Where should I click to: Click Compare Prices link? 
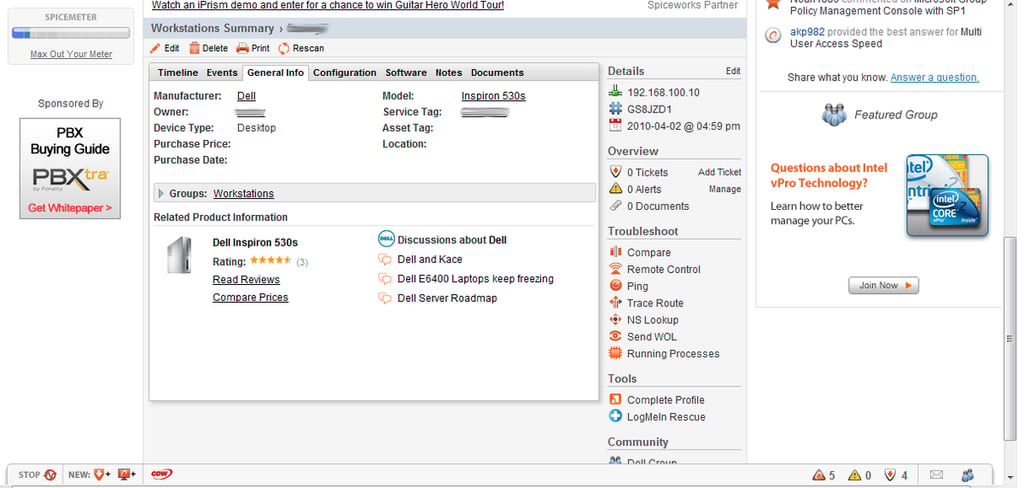click(250, 297)
